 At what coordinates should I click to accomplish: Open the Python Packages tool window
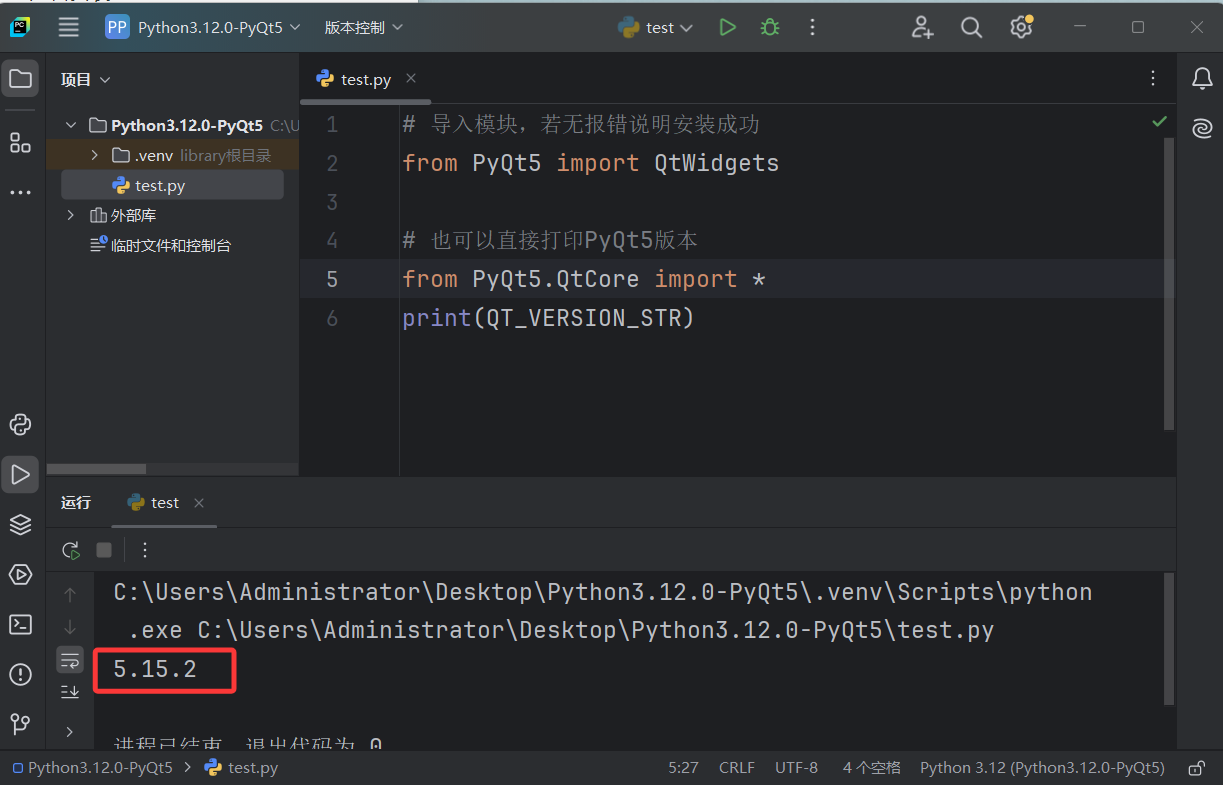[x=20, y=524]
